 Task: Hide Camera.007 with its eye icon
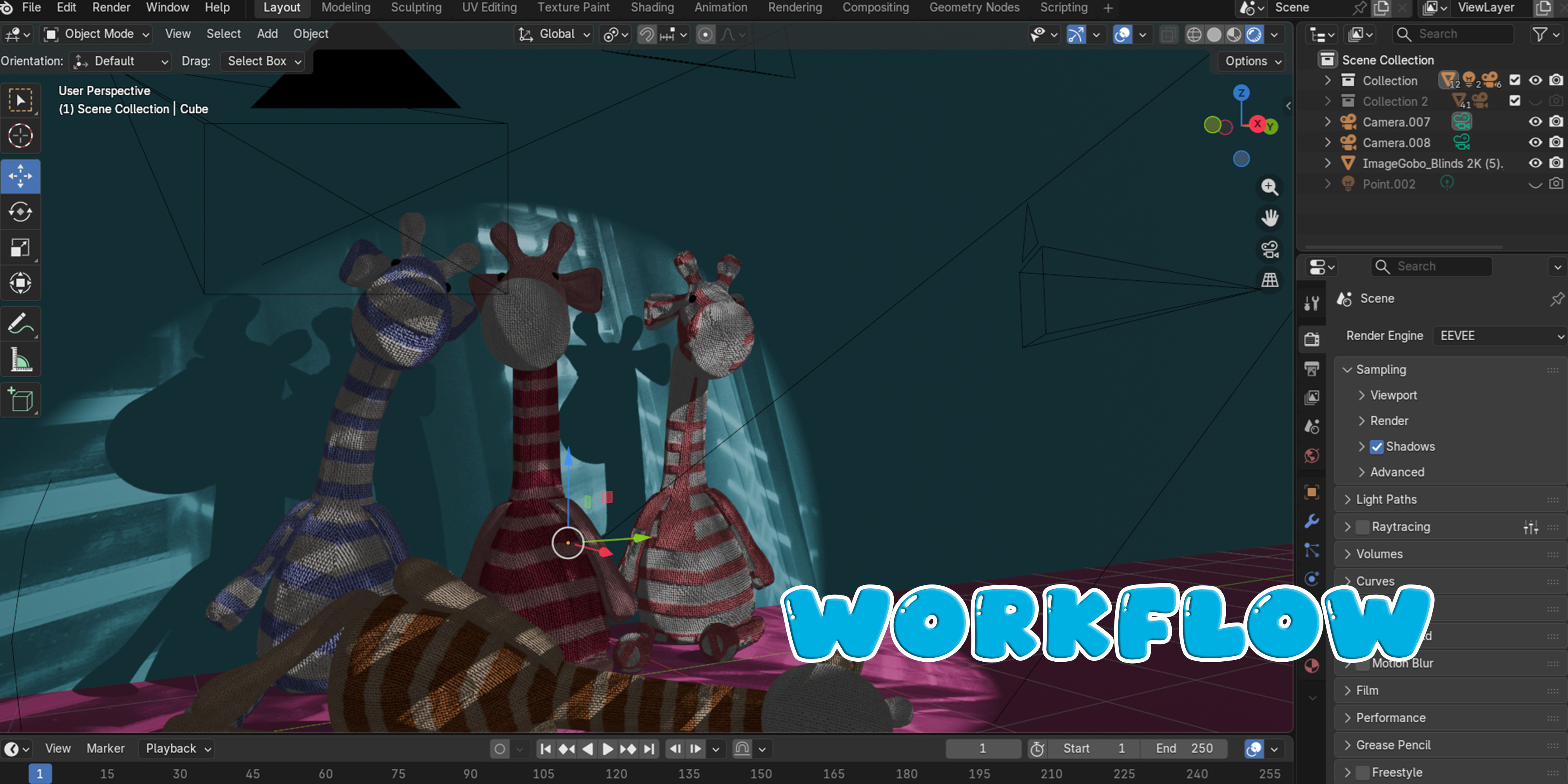(1535, 122)
